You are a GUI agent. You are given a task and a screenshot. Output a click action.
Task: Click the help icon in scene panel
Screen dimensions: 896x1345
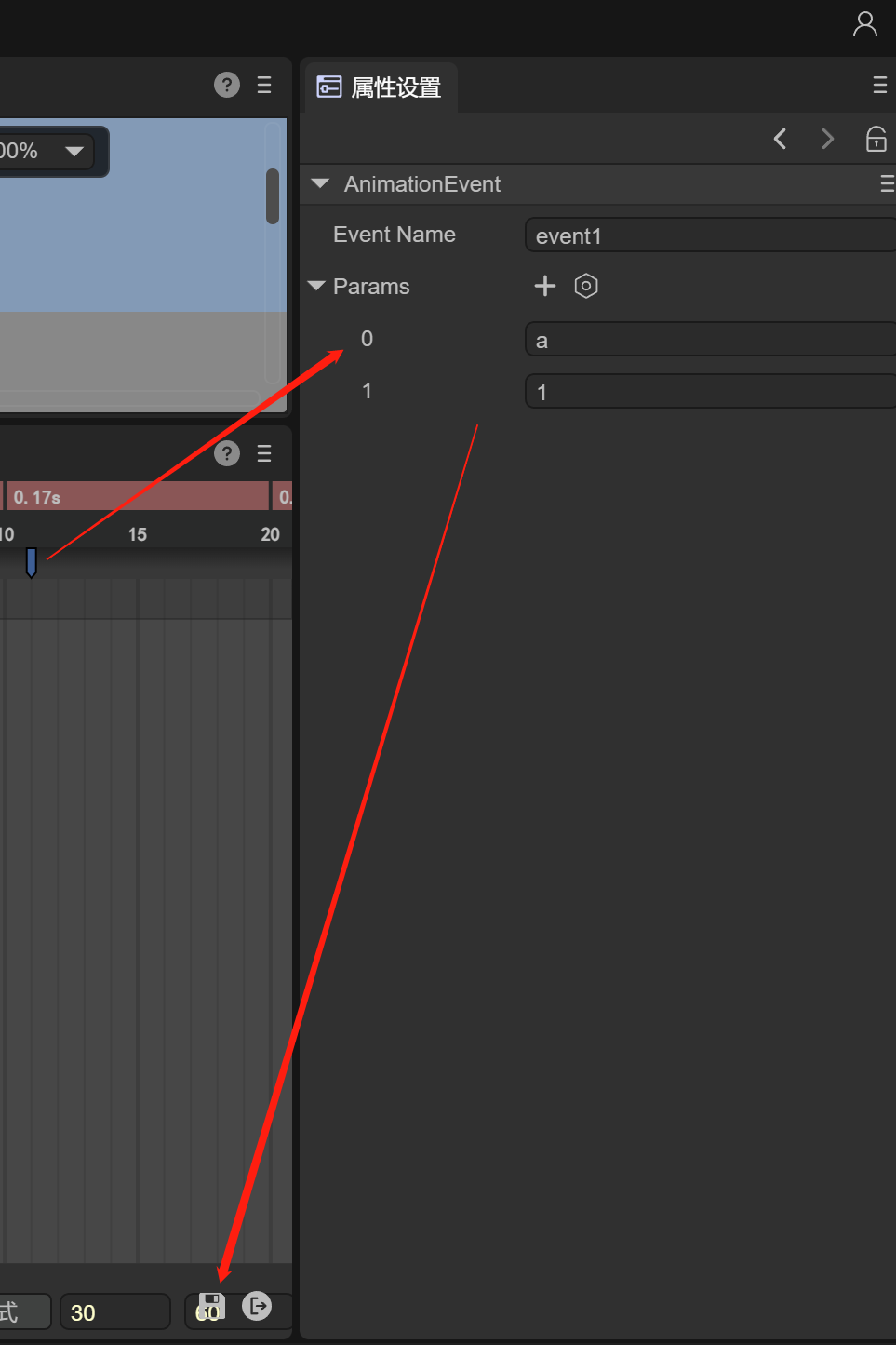click(x=227, y=85)
